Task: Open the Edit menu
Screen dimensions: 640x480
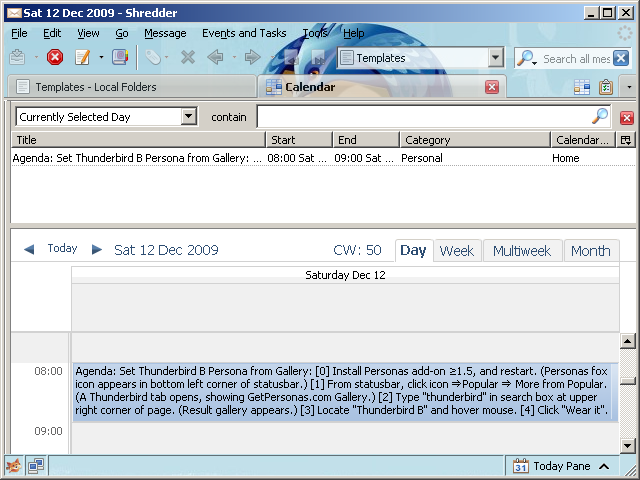Action: (x=52, y=33)
